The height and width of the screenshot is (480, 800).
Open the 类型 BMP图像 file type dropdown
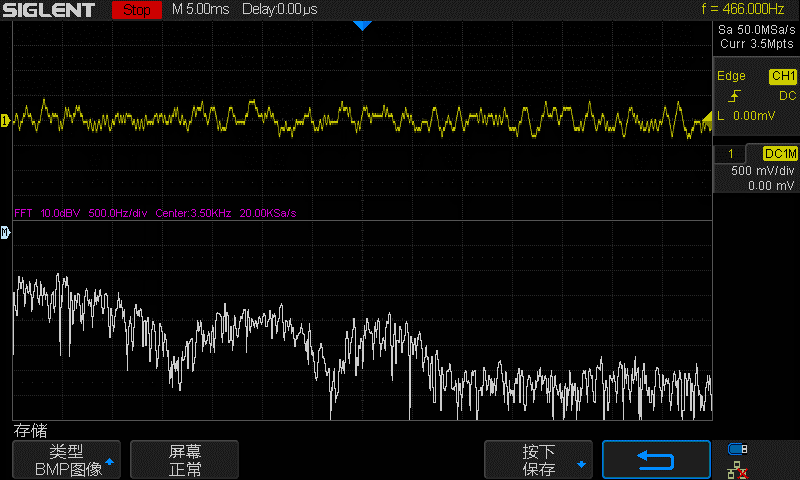tap(67, 460)
